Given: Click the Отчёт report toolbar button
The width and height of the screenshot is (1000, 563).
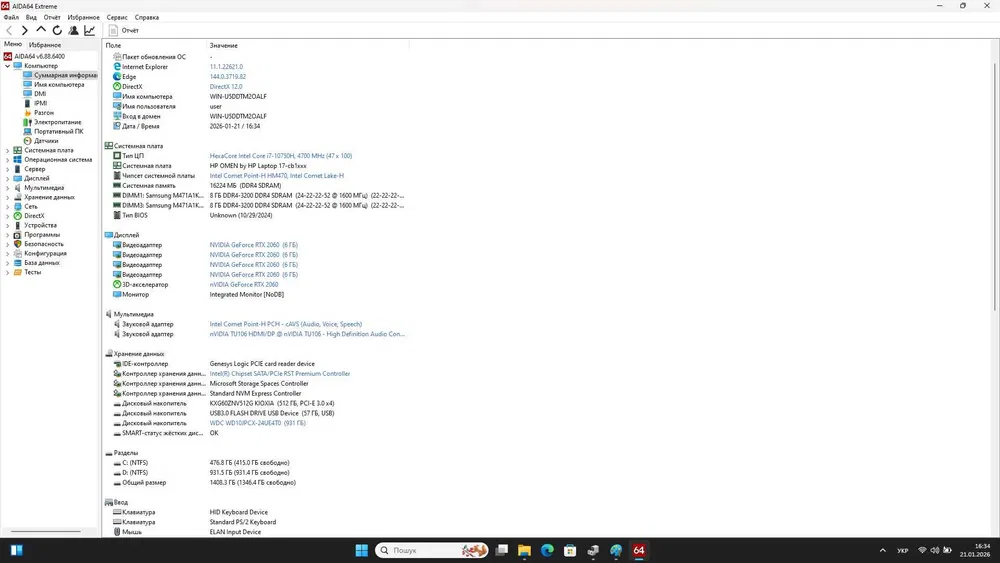Looking at the screenshot, I should pyautogui.click(x=124, y=30).
